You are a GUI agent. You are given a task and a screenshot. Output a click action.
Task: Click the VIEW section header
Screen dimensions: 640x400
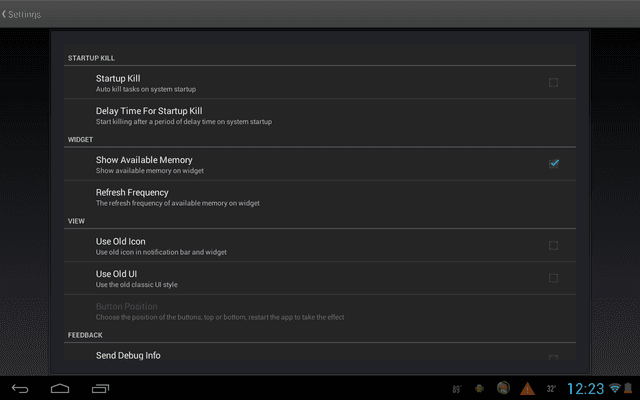(x=76, y=221)
